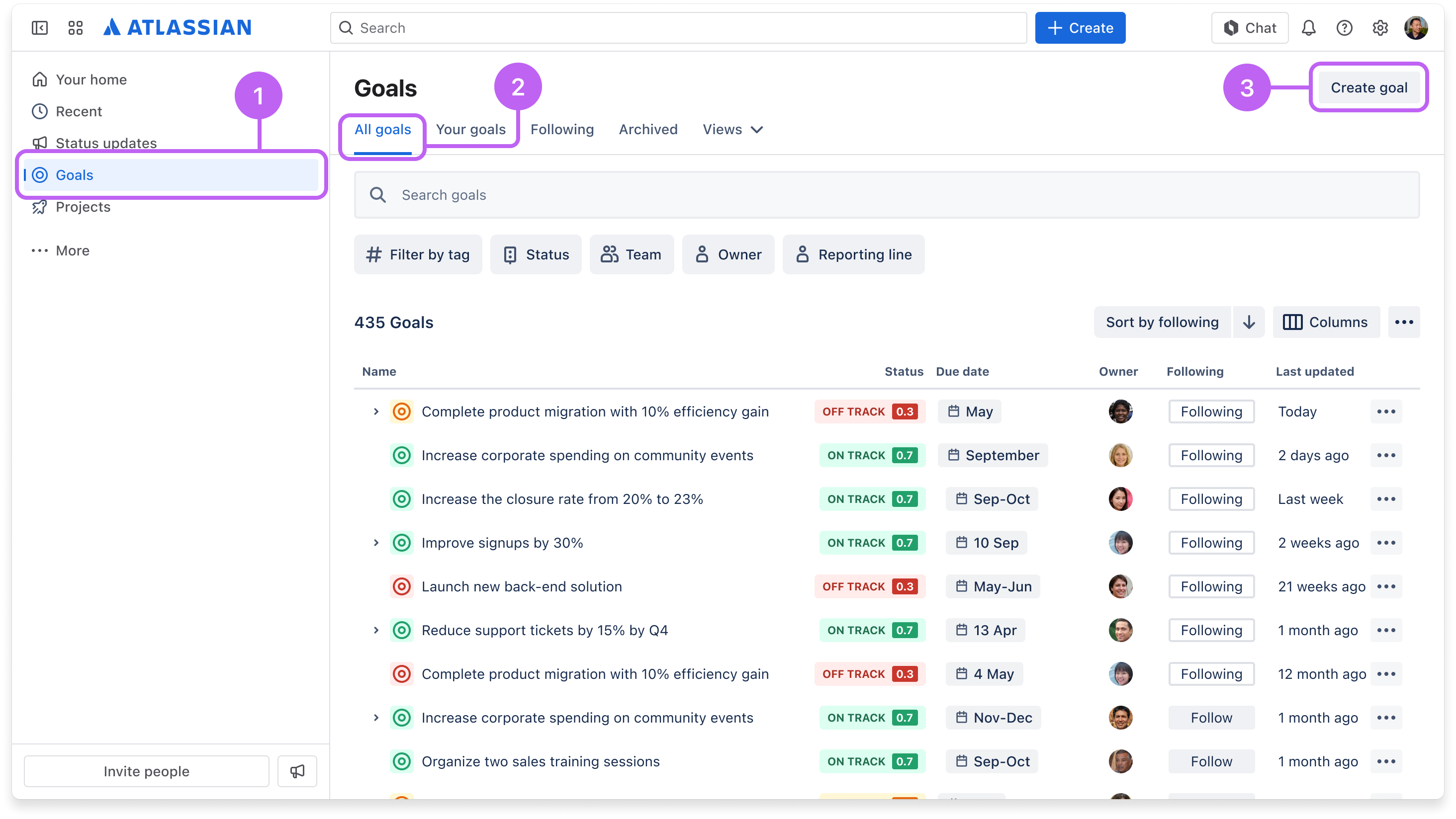
Task: Switch to the Archived tab
Action: pos(648,129)
